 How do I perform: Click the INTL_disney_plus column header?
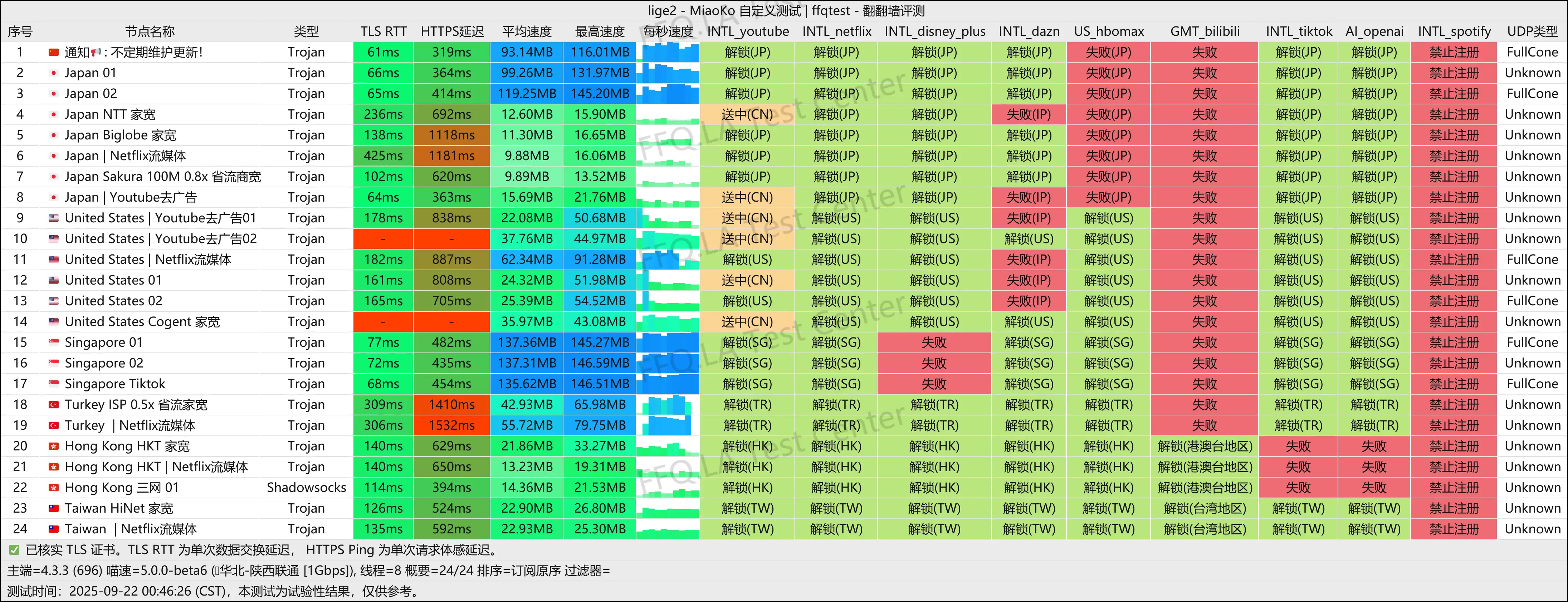pos(934,31)
